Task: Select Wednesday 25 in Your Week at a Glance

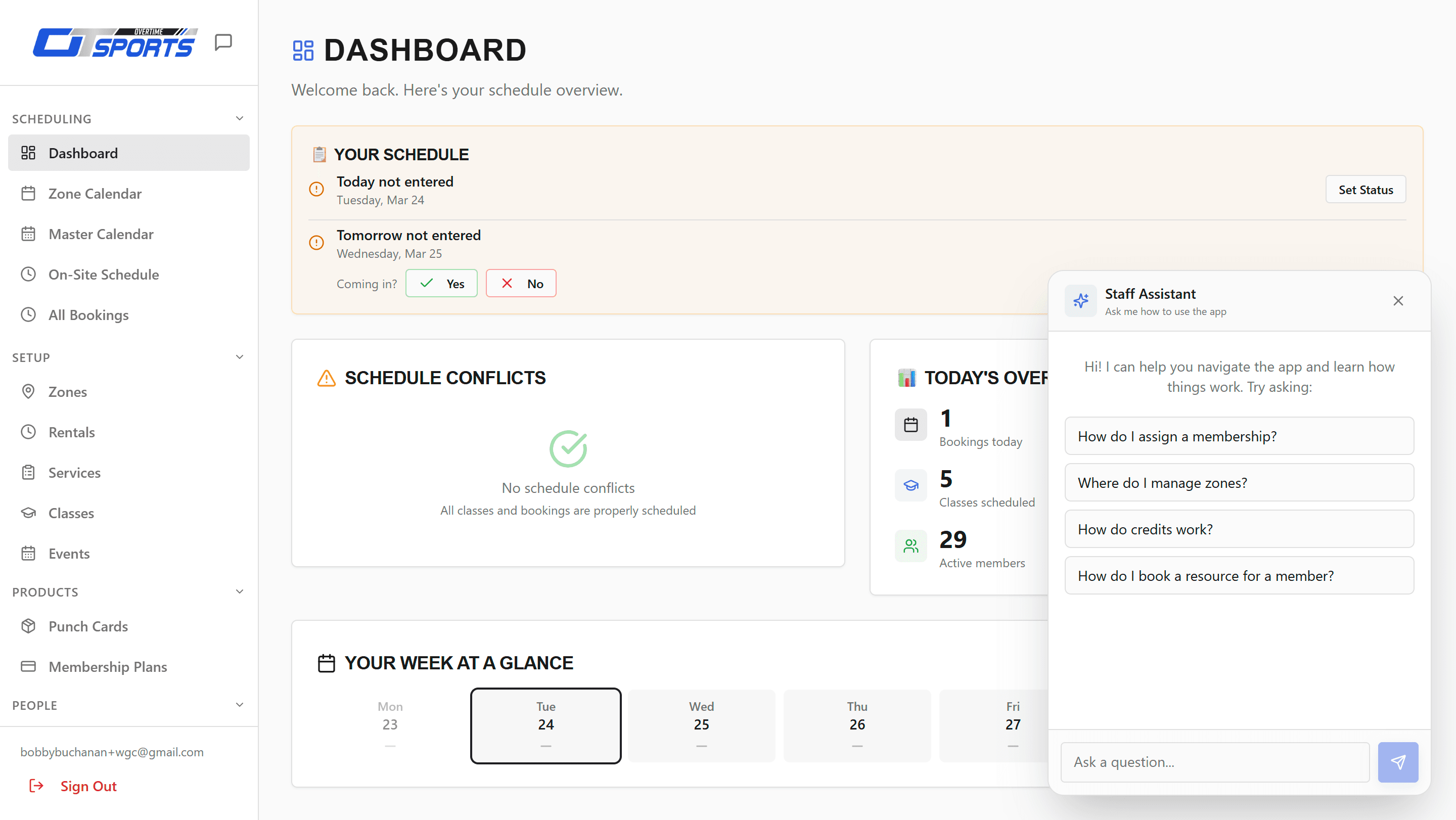Action: point(701,725)
